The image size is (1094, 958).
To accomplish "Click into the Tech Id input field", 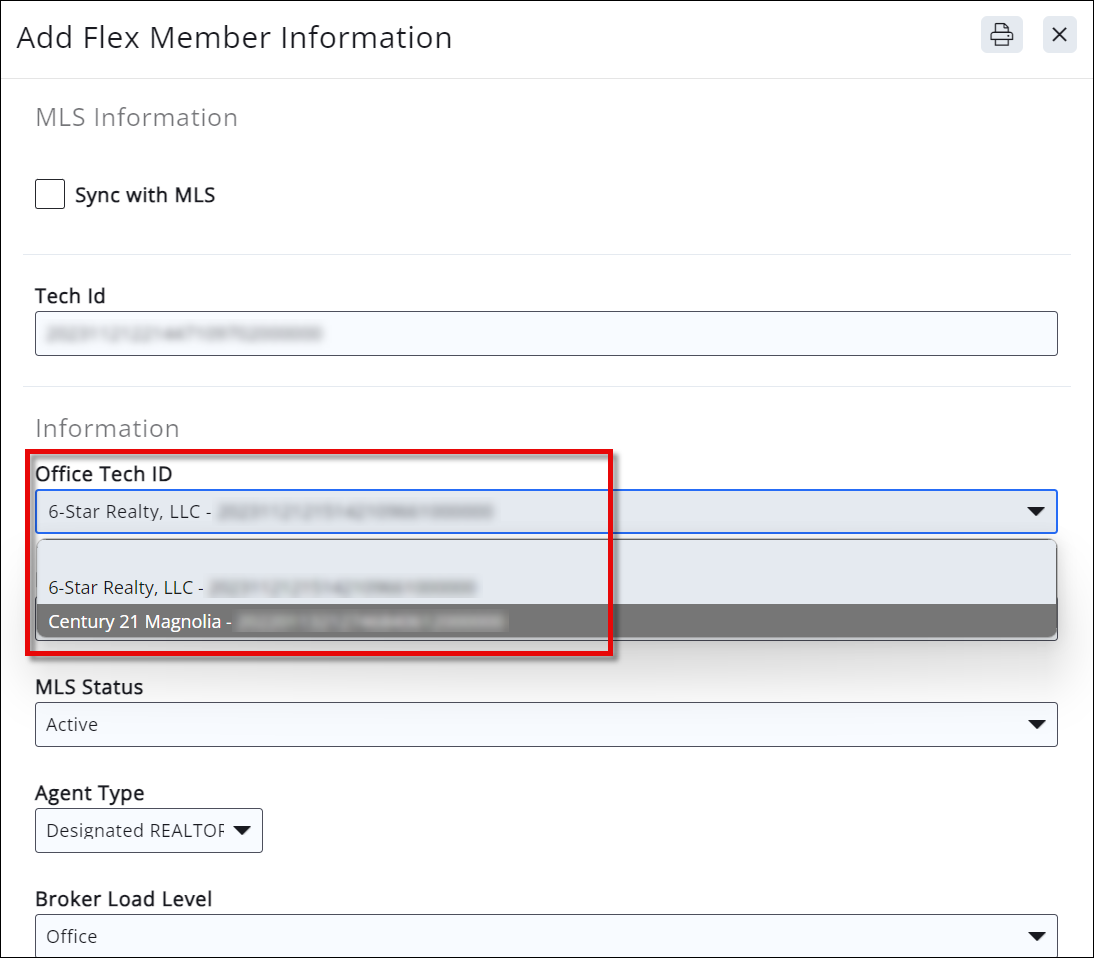I will point(545,334).
